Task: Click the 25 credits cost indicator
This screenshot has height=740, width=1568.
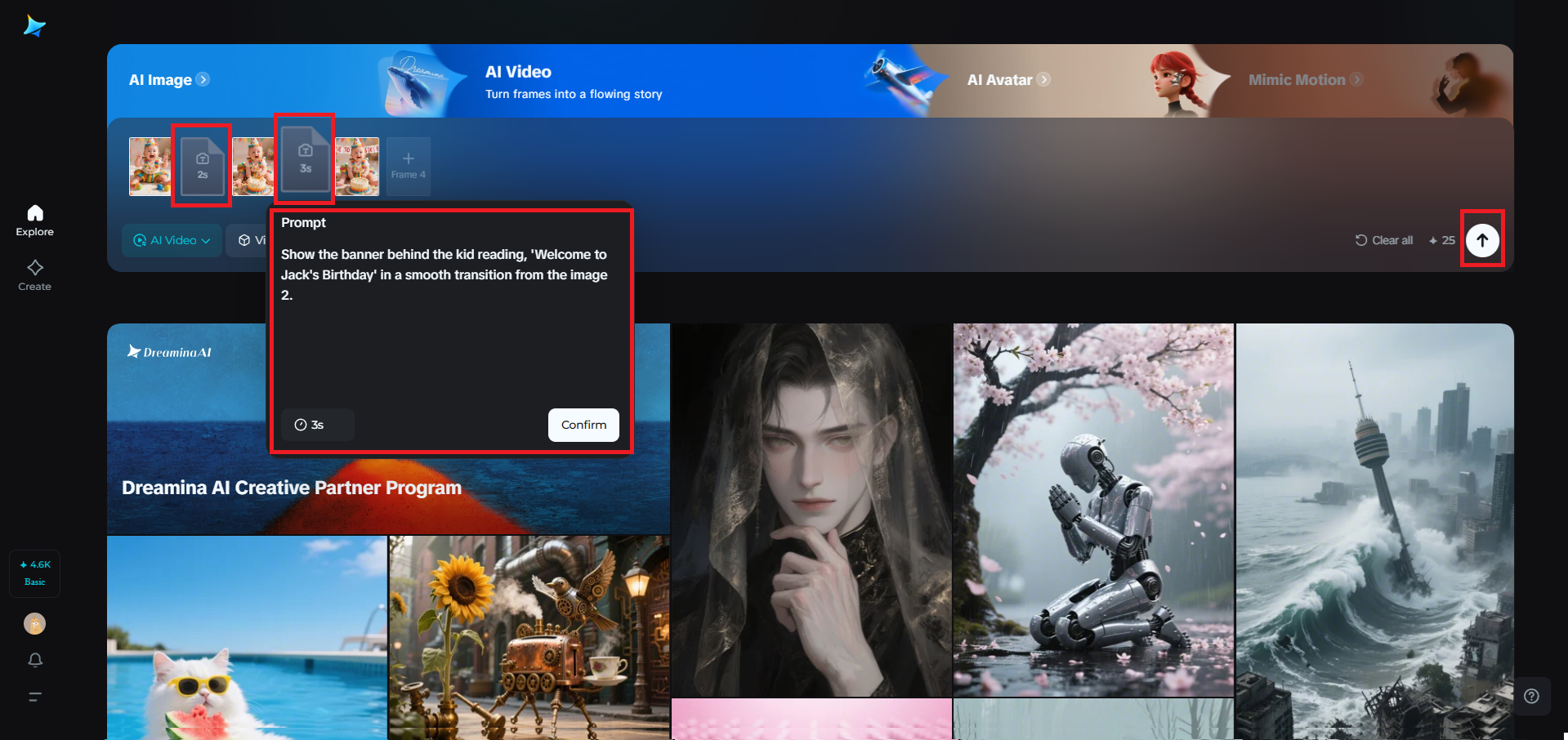Action: click(x=1442, y=240)
